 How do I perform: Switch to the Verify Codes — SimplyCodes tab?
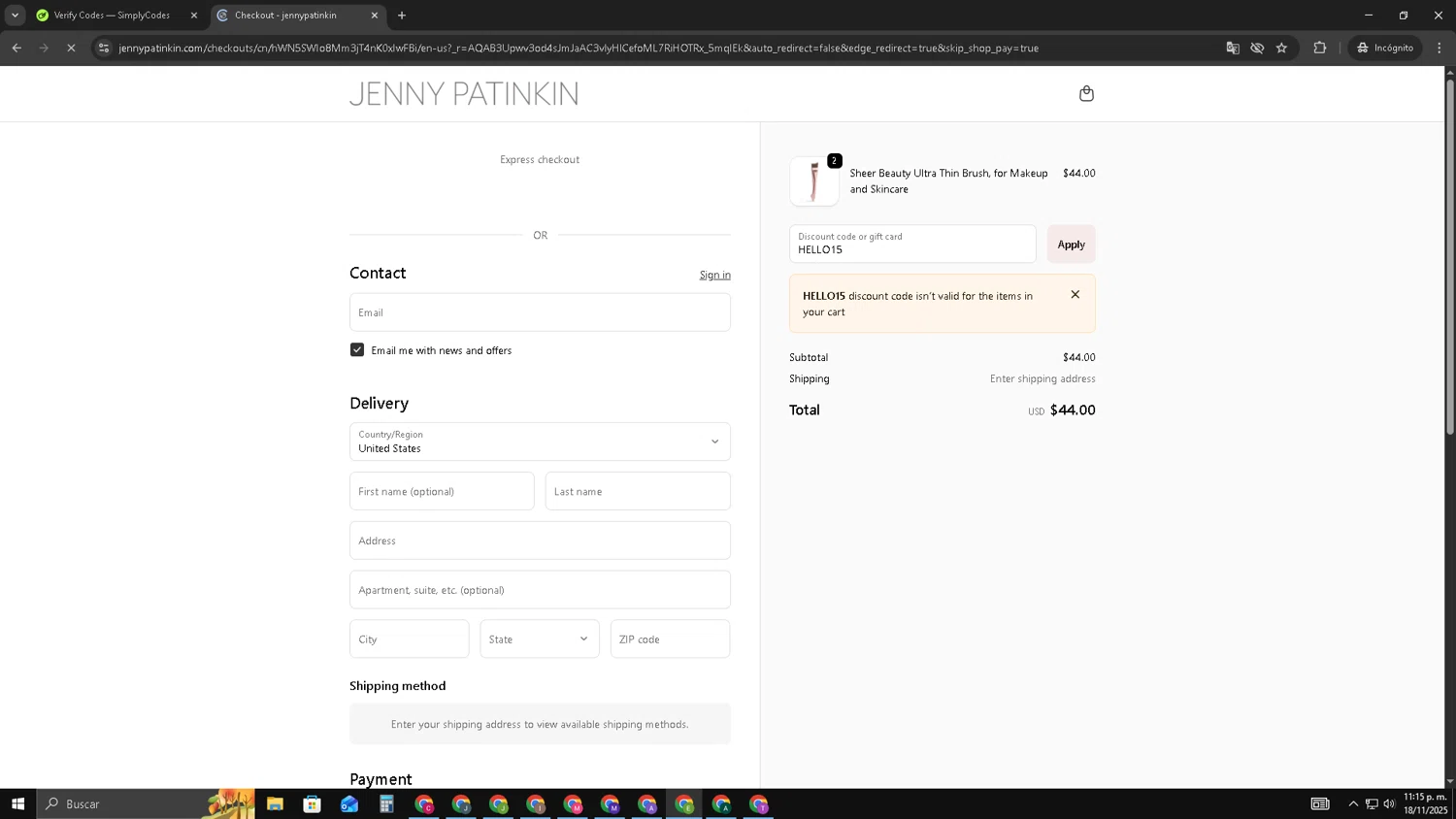112,16
